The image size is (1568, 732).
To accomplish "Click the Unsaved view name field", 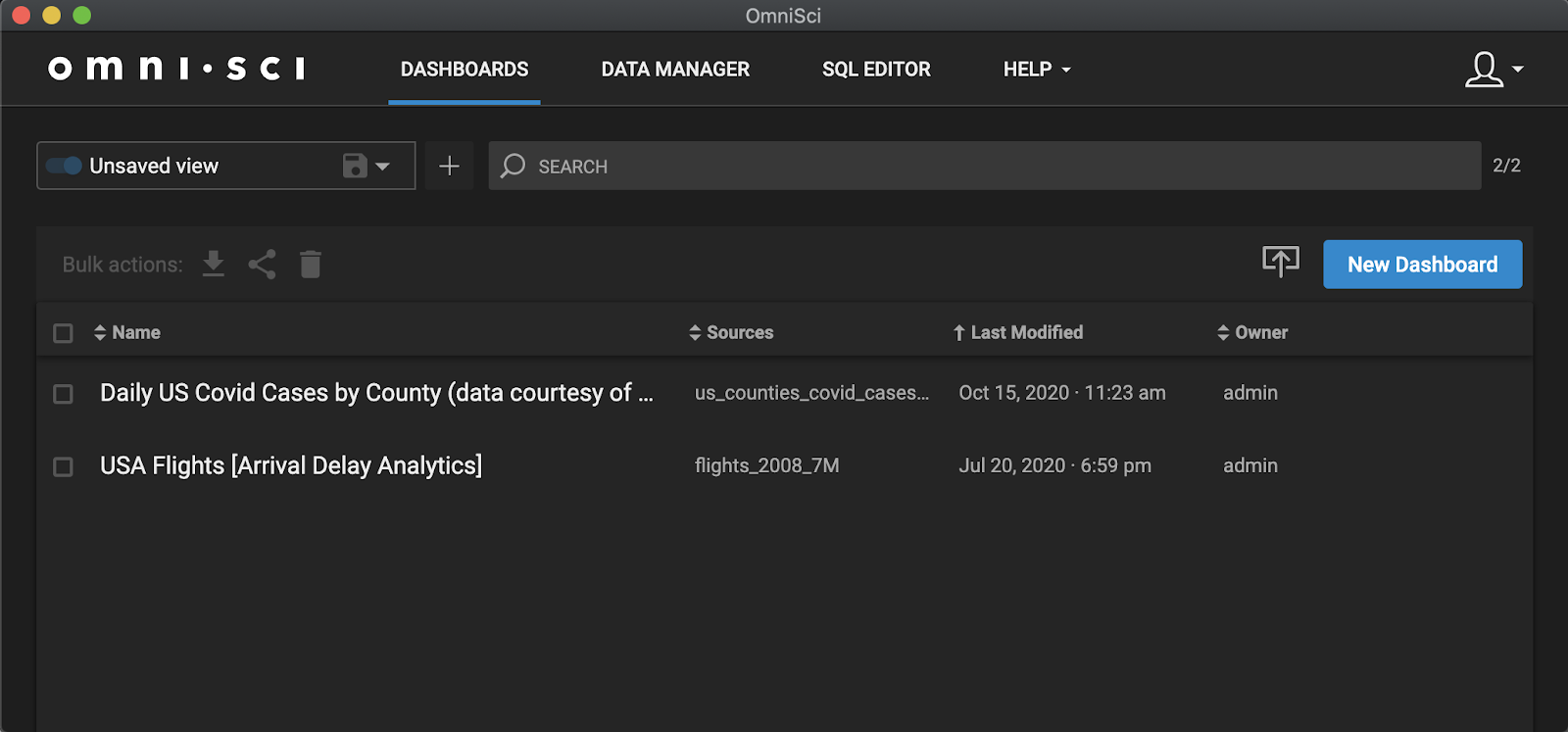I will (154, 166).
